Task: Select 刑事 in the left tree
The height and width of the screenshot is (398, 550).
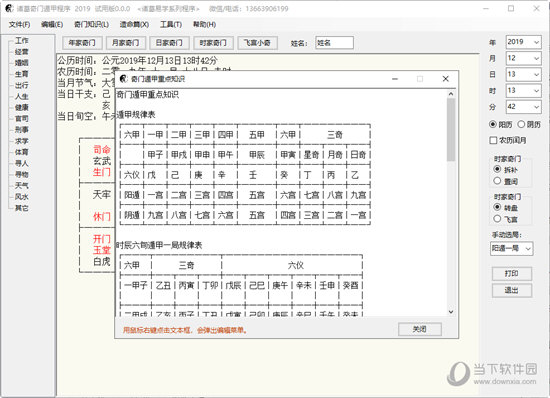Action: coord(22,130)
